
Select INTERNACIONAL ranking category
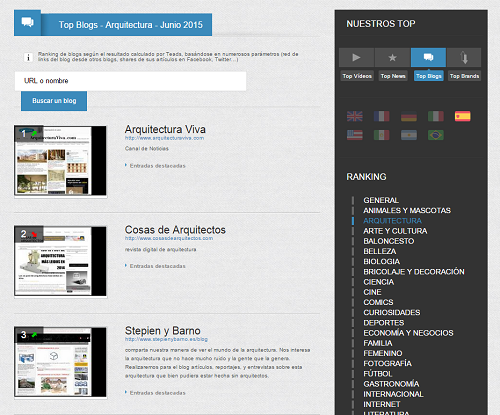[393, 394]
